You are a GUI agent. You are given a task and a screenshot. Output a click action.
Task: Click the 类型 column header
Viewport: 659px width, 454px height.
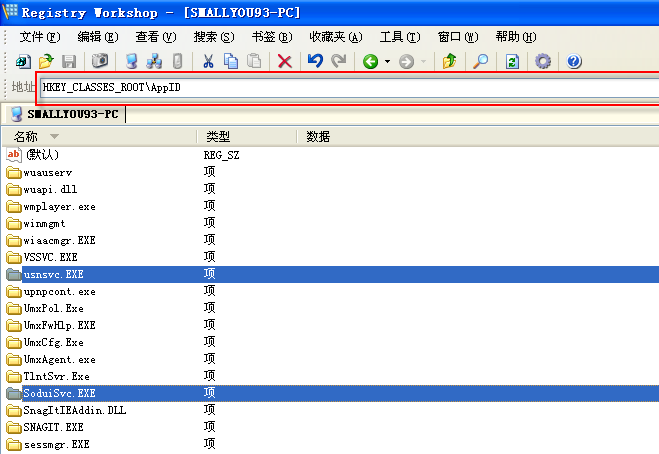[x=246, y=137]
